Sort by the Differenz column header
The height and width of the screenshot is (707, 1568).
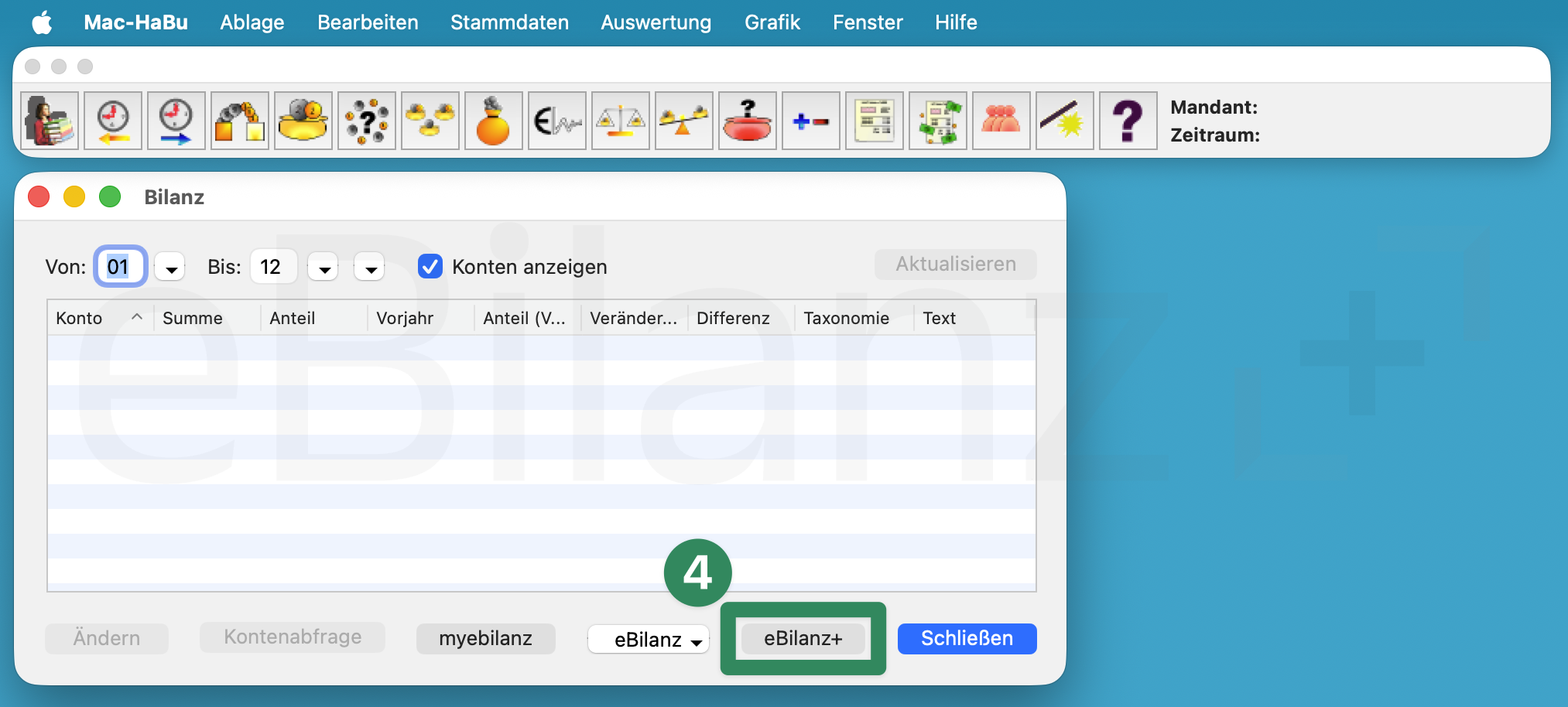[x=741, y=318]
